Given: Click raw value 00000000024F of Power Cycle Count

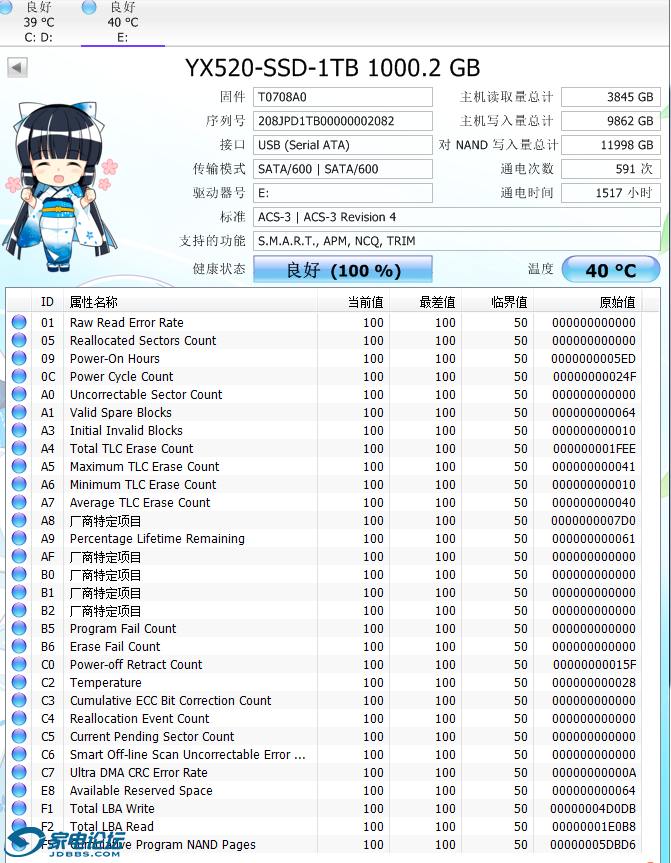Looking at the screenshot, I should point(594,376).
